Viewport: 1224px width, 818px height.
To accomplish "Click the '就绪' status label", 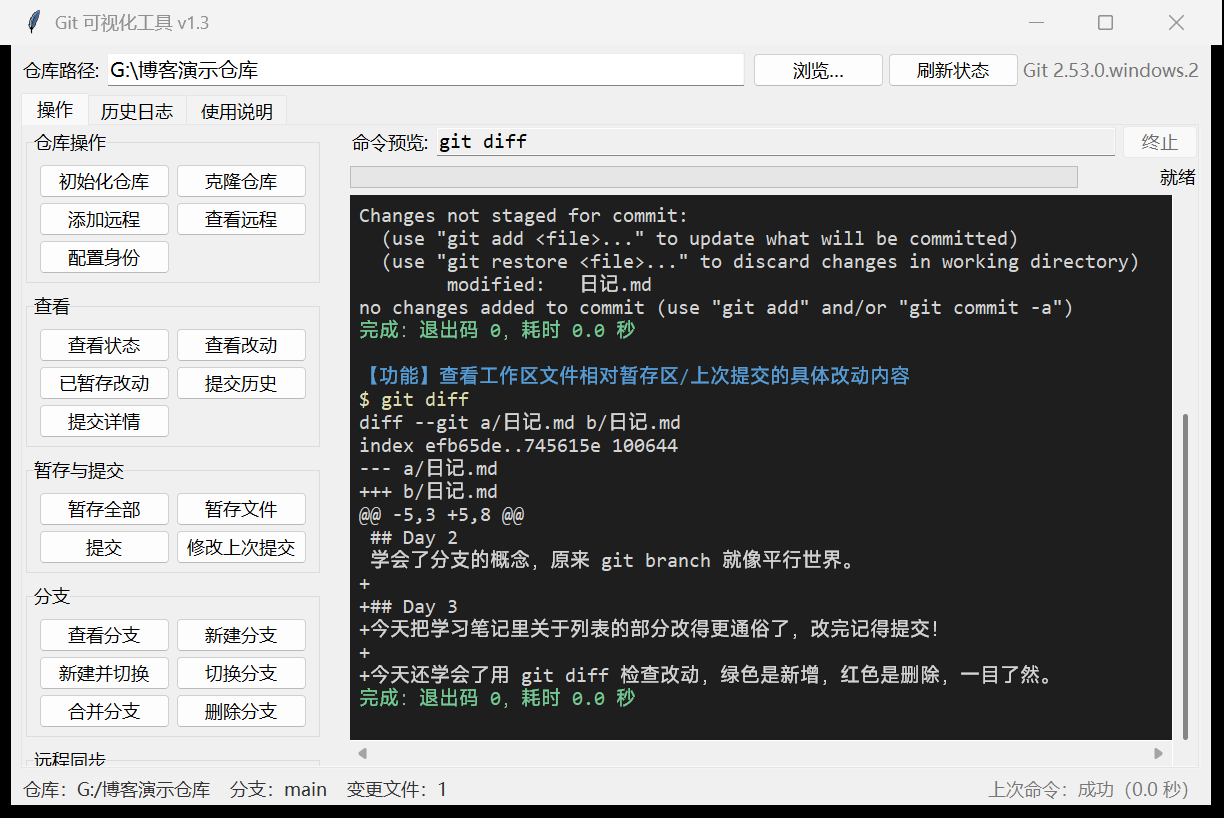I will coord(1177,177).
